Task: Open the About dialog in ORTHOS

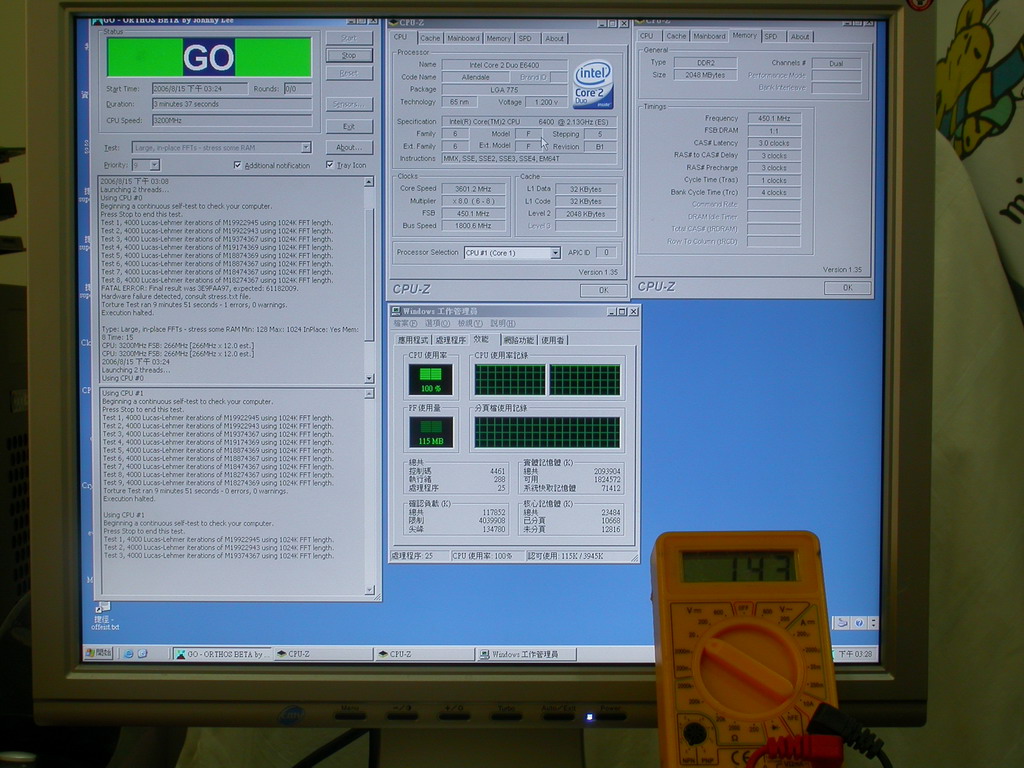Action: click(x=349, y=147)
